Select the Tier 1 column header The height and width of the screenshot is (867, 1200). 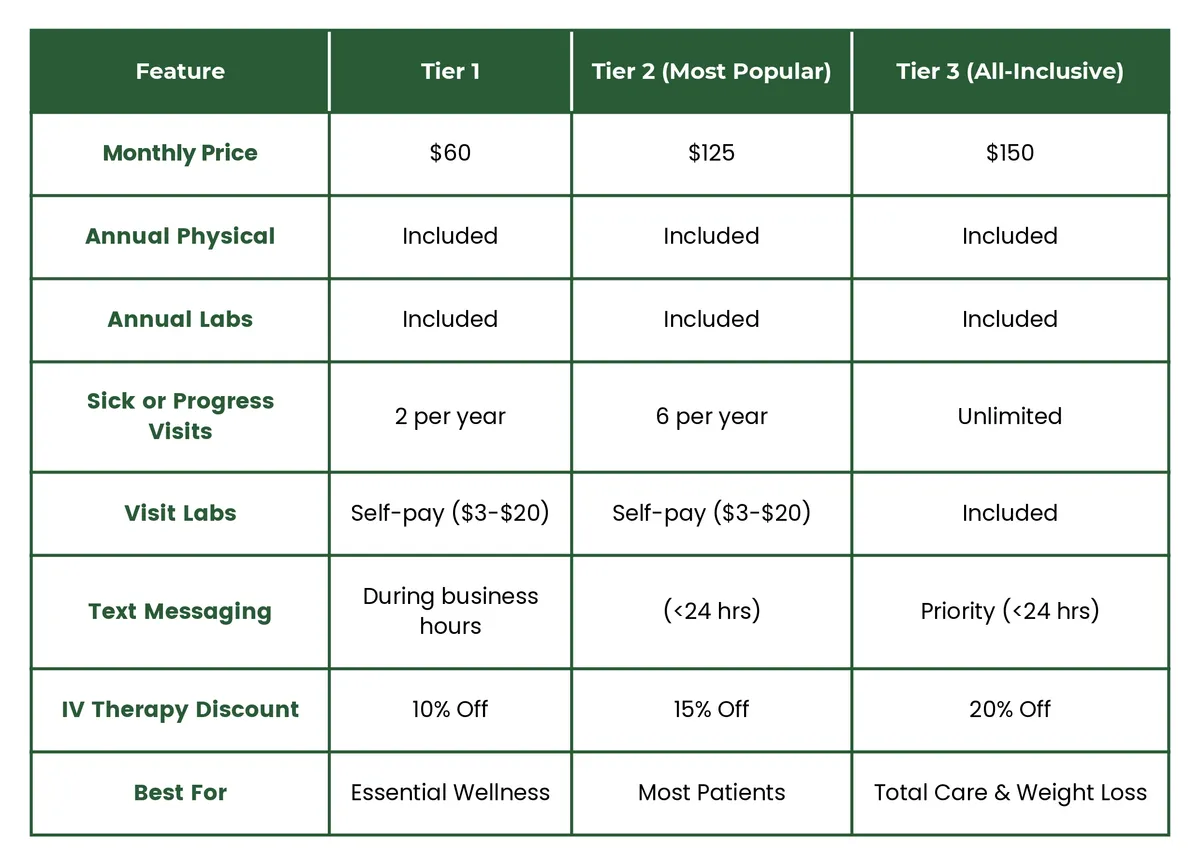[x=450, y=71]
